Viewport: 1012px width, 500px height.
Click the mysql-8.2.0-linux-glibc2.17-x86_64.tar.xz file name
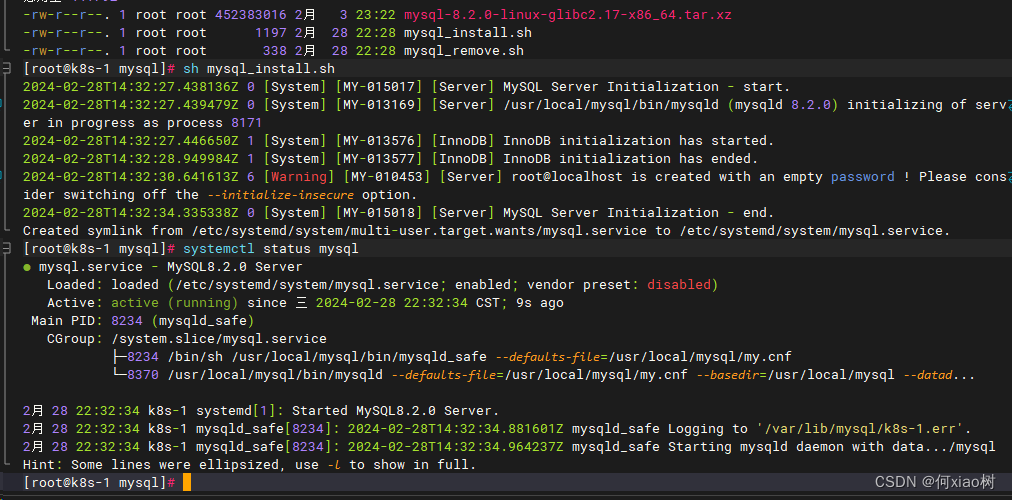pyautogui.click(x=567, y=14)
